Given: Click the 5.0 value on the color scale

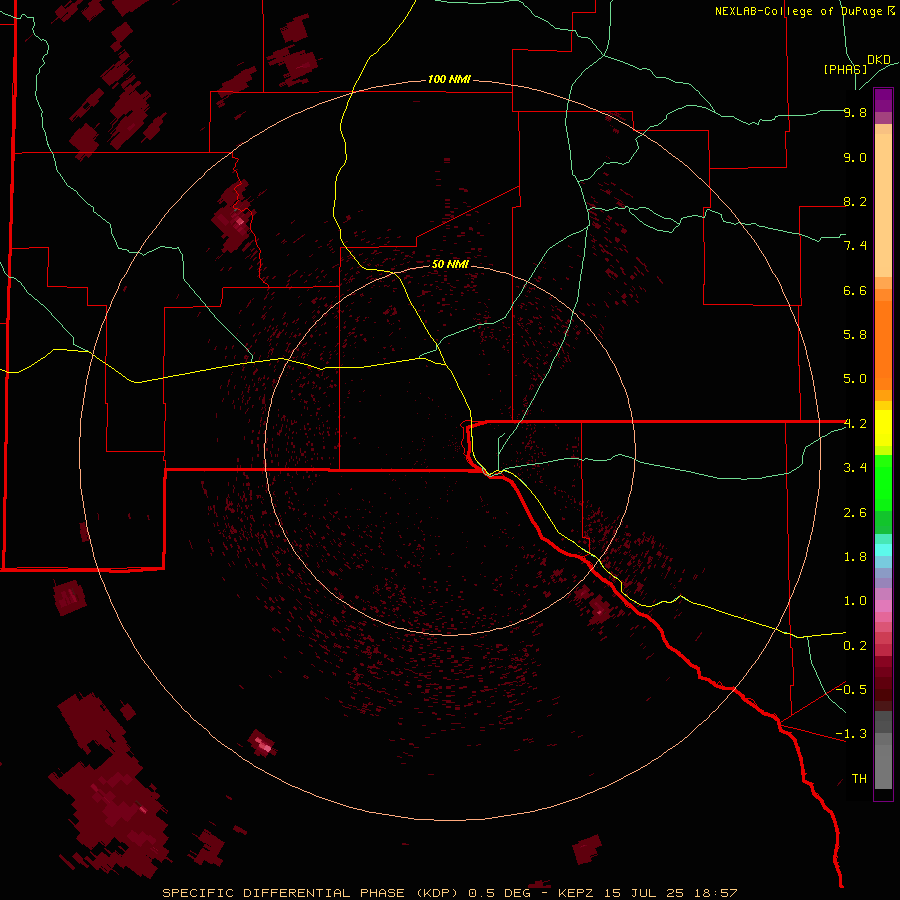Looking at the screenshot, I should tap(855, 379).
